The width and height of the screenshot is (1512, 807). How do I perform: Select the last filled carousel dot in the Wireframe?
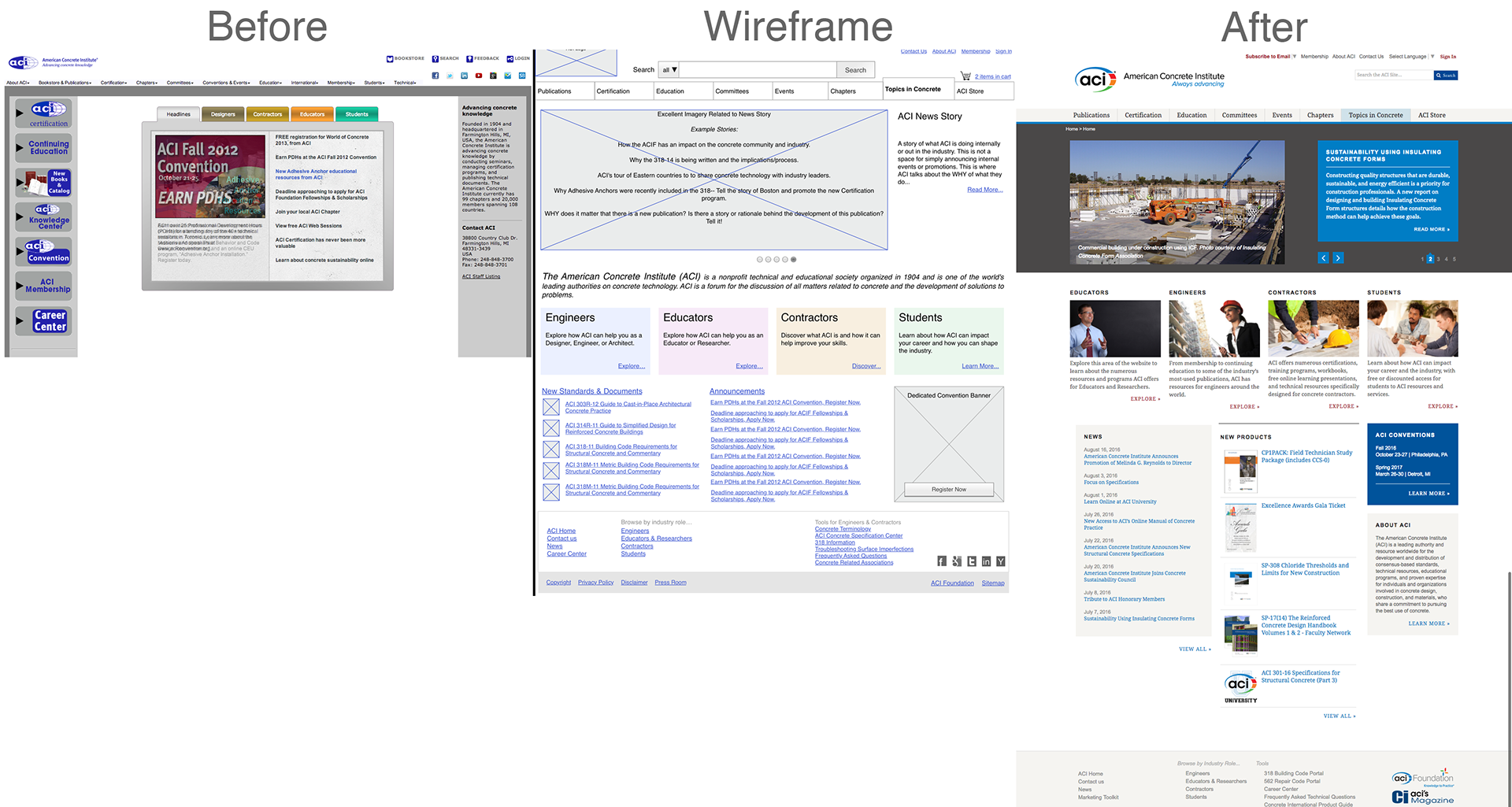tap(793, 259)
